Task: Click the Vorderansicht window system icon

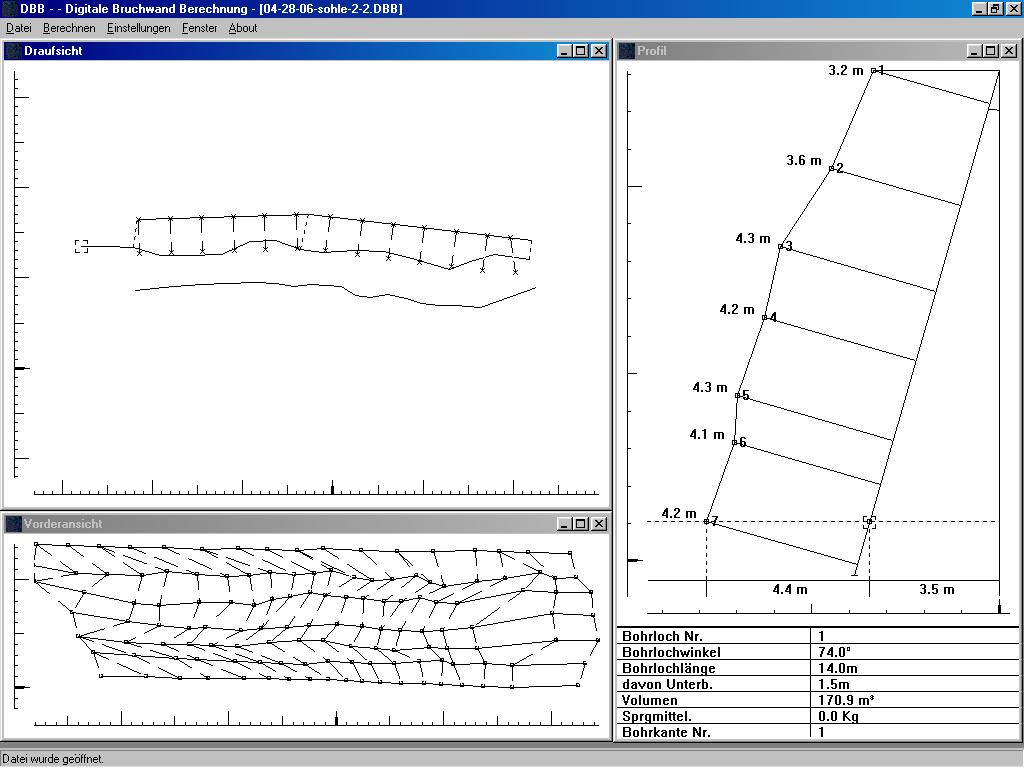Action: click(14, 524)
